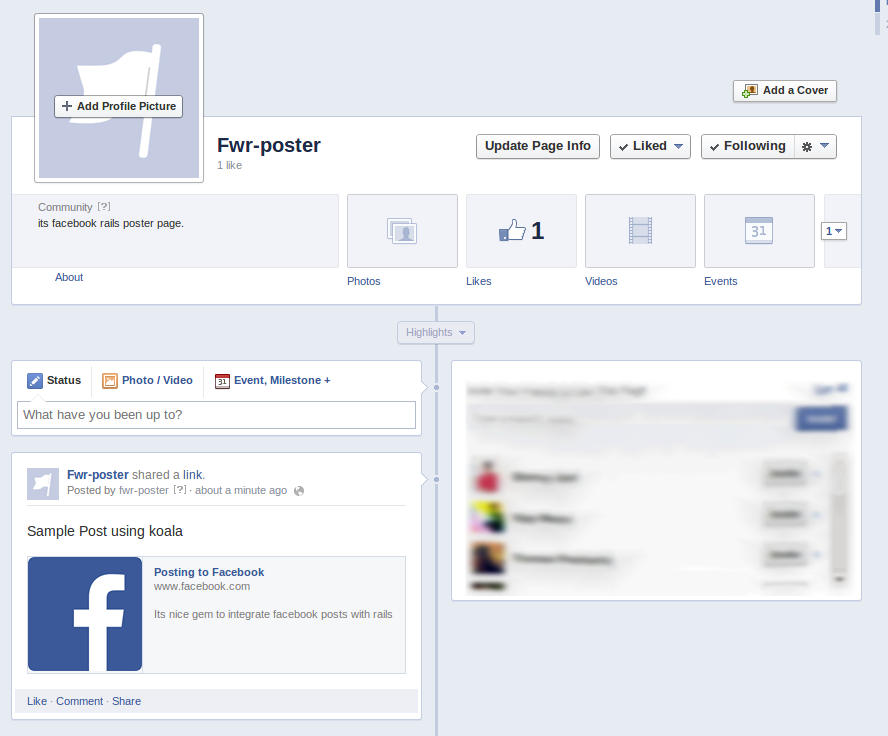Share the Sample Post
The height and width of the screenshot is (736, 888).
click(126, 701)
